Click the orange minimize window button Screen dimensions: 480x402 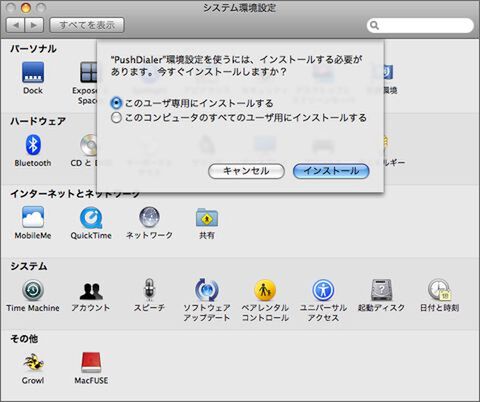[26, 8]
